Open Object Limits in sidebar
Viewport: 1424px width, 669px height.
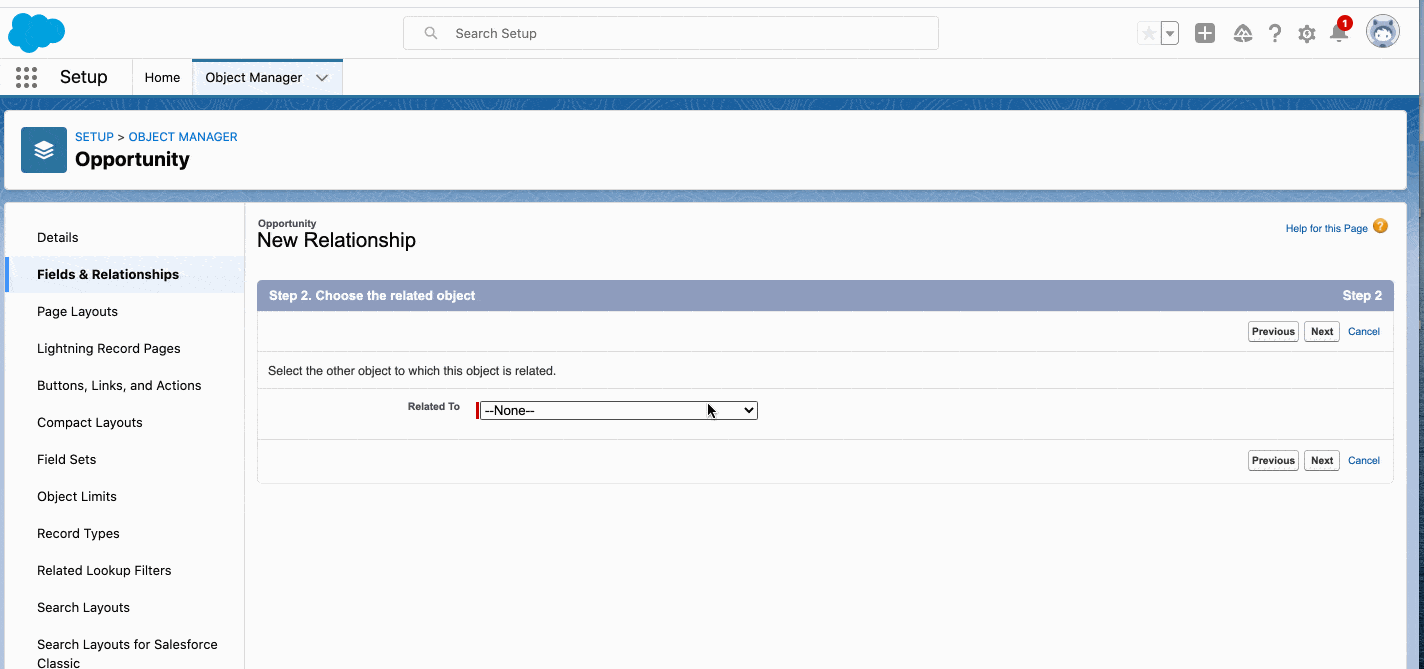[x=77, y=496]
